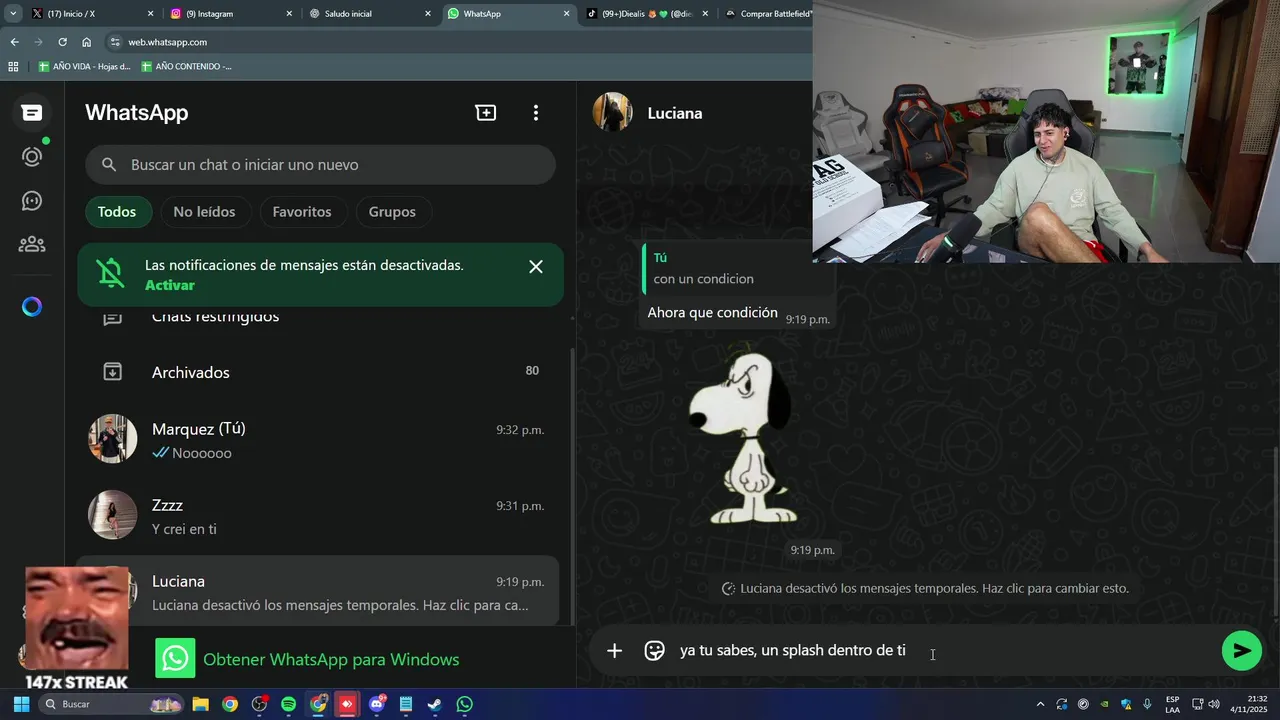Close the Instagram browser tab
Screen dimensions: 1280x720
tap(290, 14)
